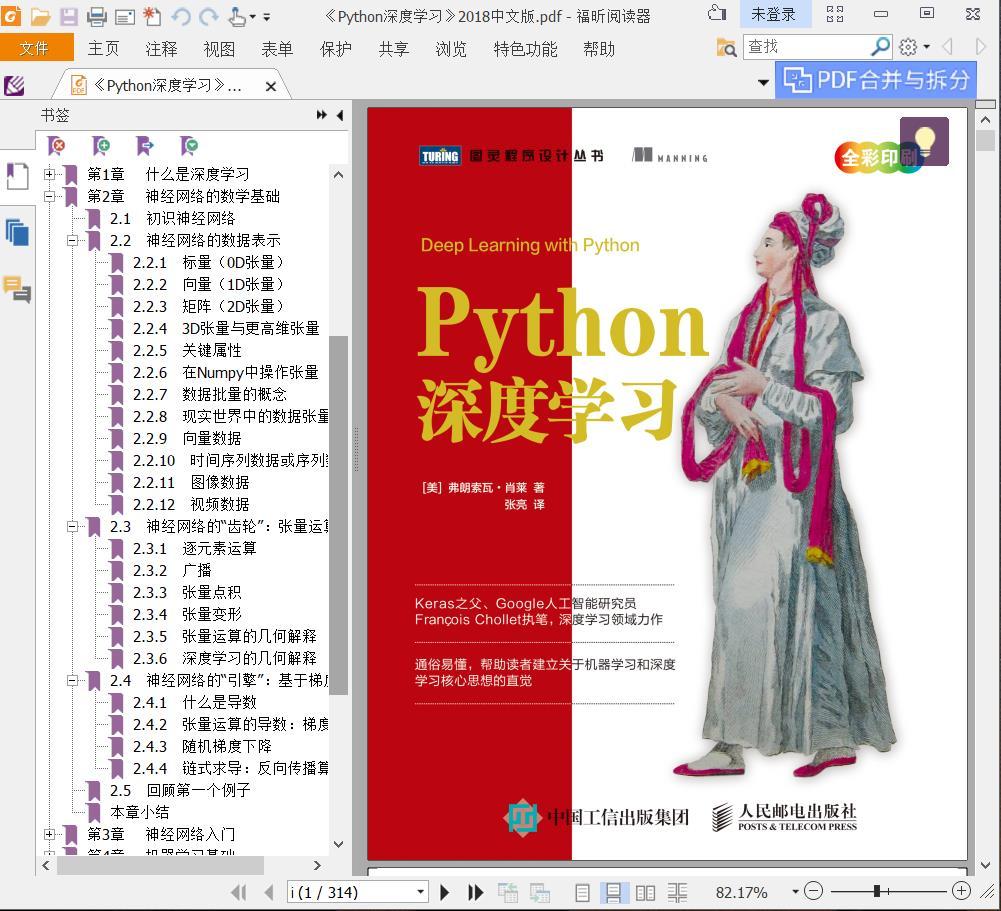Image resolution: width=1001 pixels, height=911 pixels.
Task: Jump to last page button
Action: click(x=475, y=892)
